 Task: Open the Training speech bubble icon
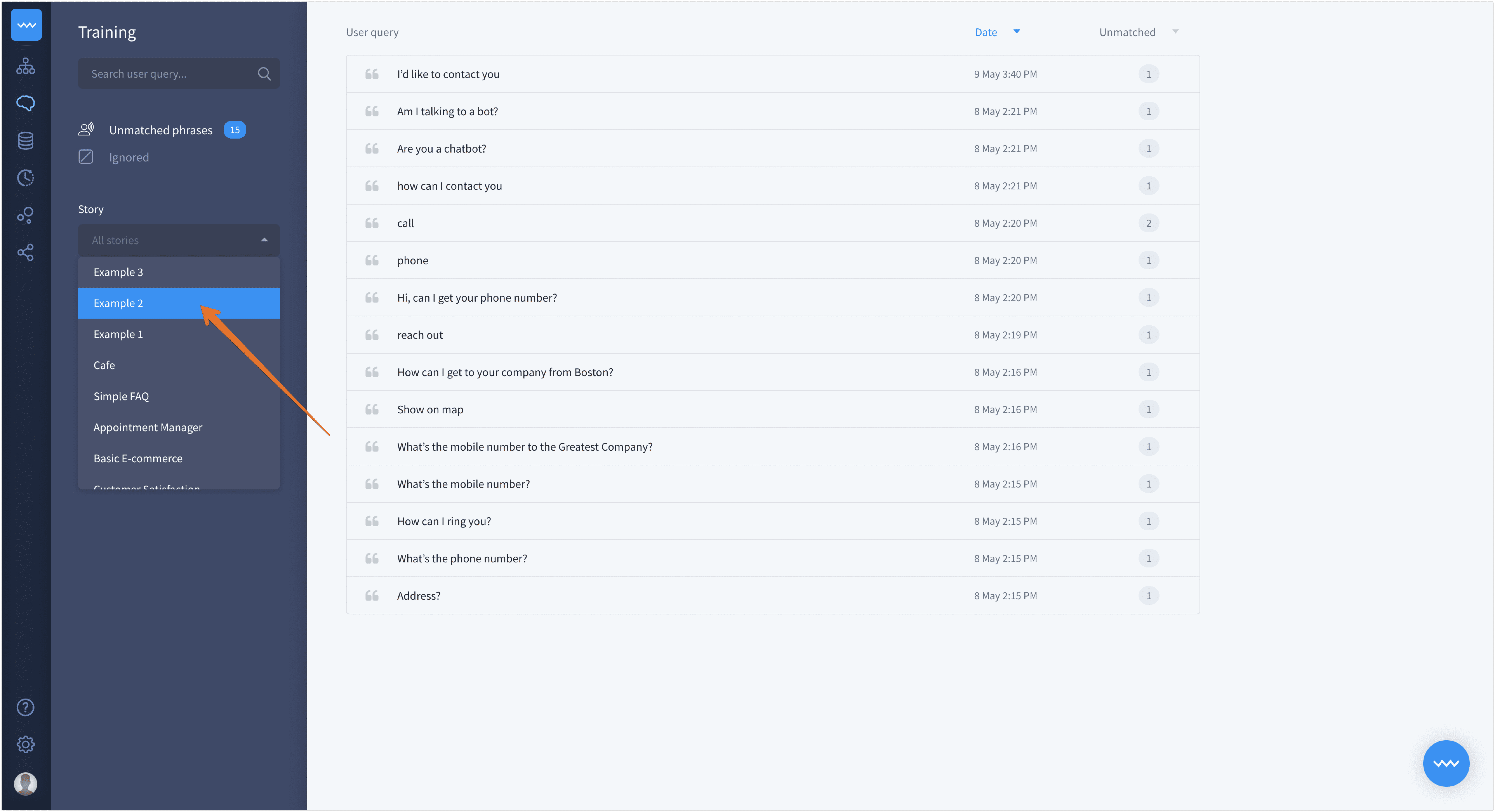pyautogui.click(x=26, y=103)
